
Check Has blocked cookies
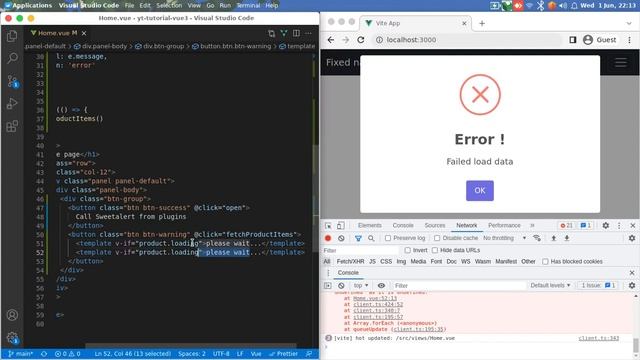pyautogui.click(x=545, y=261)
